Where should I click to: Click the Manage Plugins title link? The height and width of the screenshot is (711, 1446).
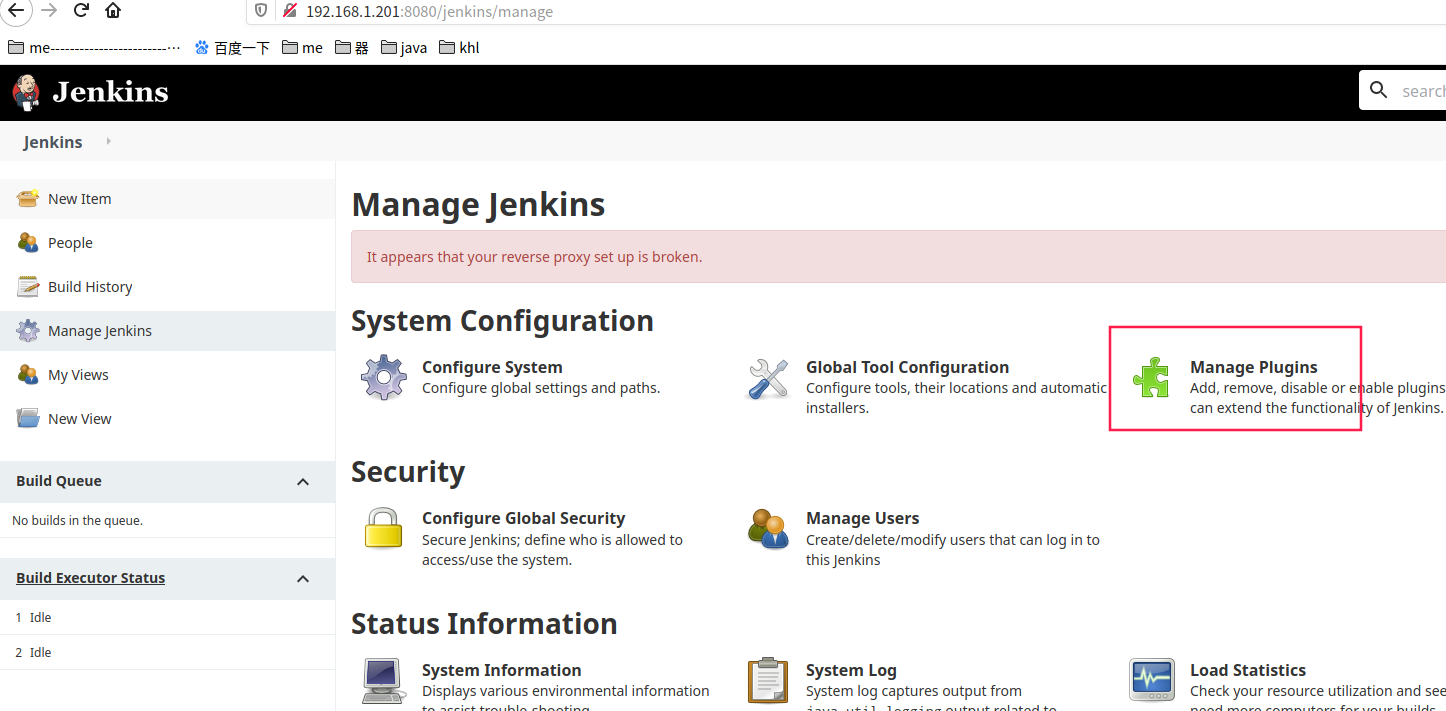tap(1253, 367)
